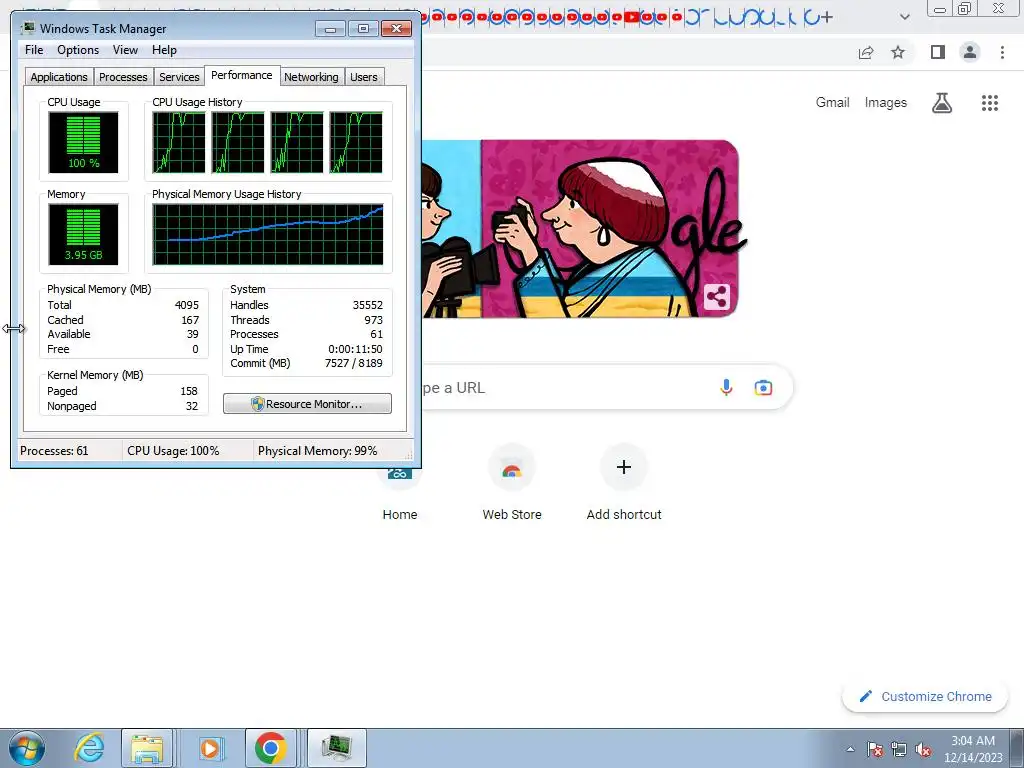Click the muted volume tray icon
The height and width of the screenshot is (768, 1024).
[923, 749]
